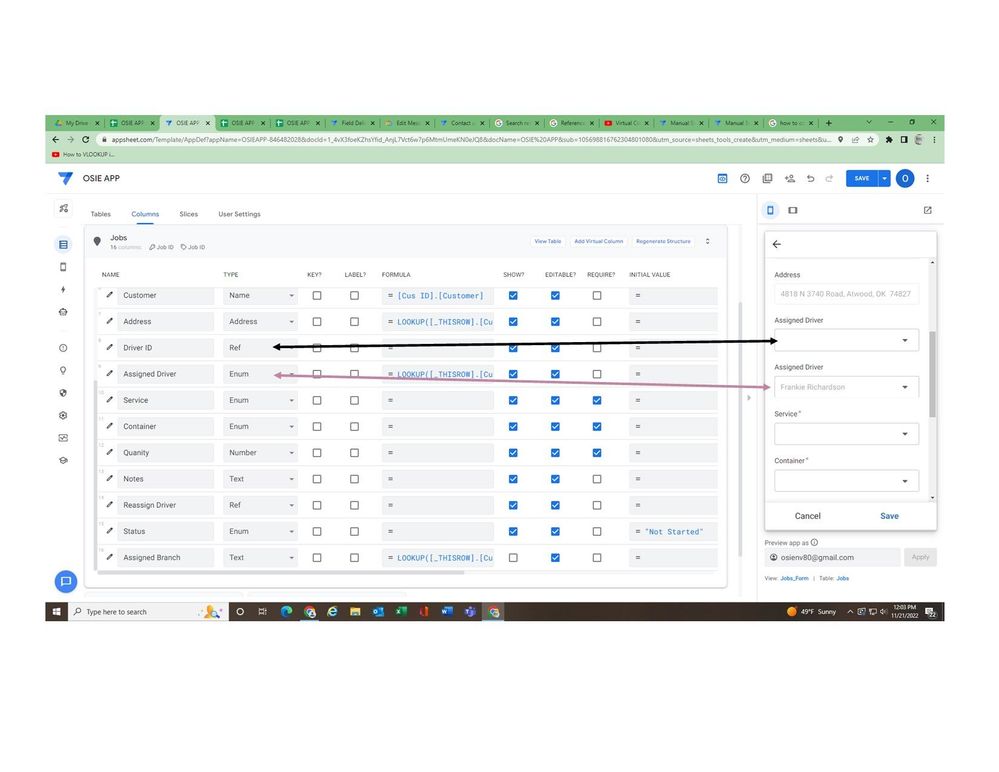Edit the Notes column pencil icon
The image size is (999, 772).
[110, 478]
